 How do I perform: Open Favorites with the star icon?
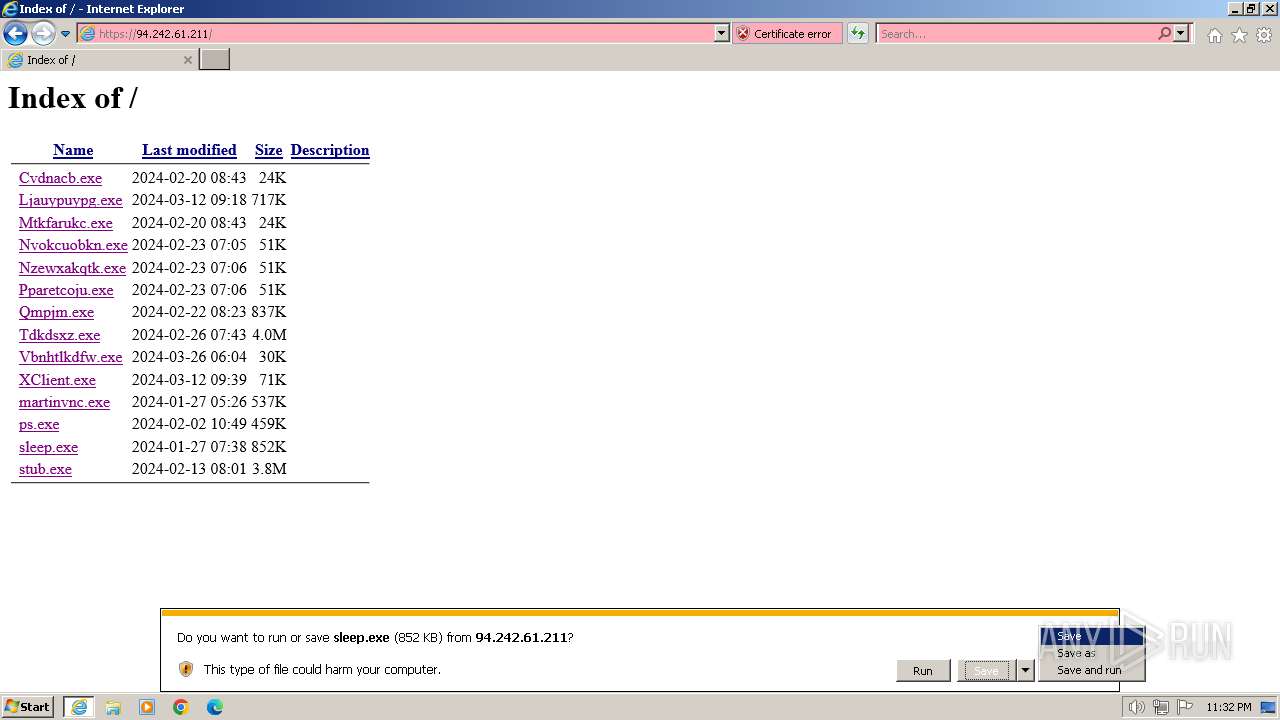(x=1239, y=35)
